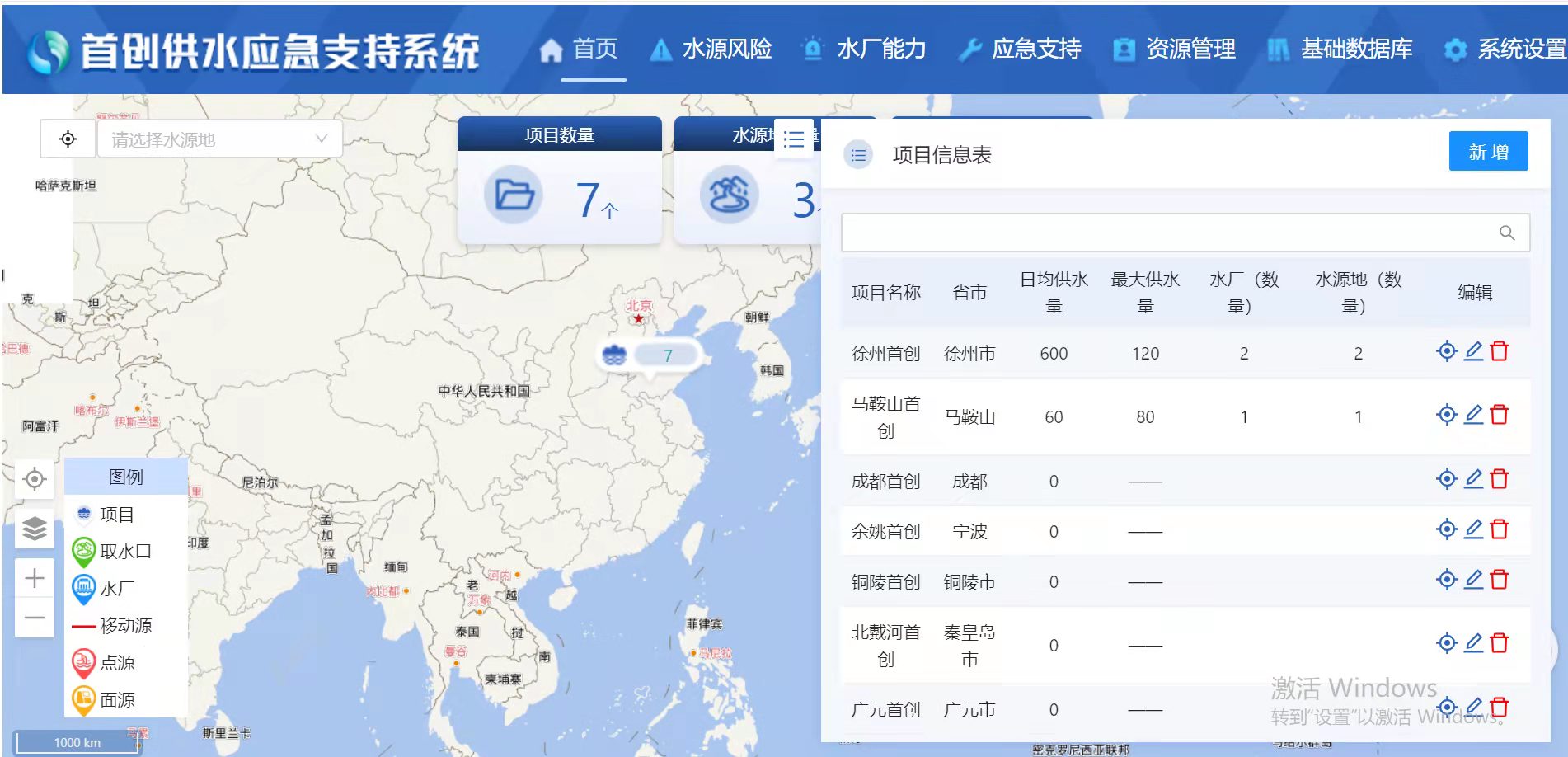Click the 秦皇岛市 cell
The image size is (1568, 757).
(x=969, y=646)
